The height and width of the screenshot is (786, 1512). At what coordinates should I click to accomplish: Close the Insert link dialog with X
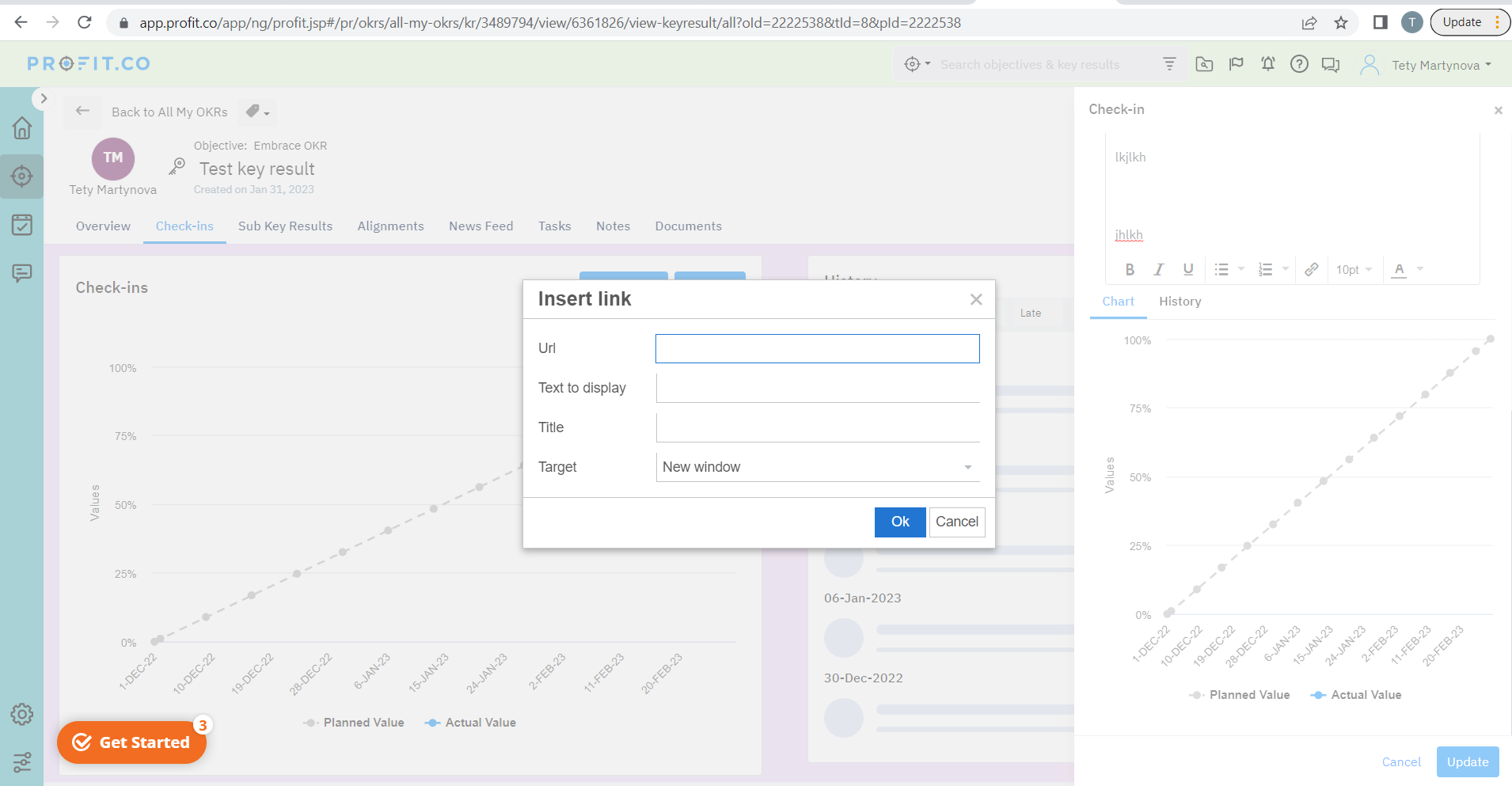(x=976, y=299)
